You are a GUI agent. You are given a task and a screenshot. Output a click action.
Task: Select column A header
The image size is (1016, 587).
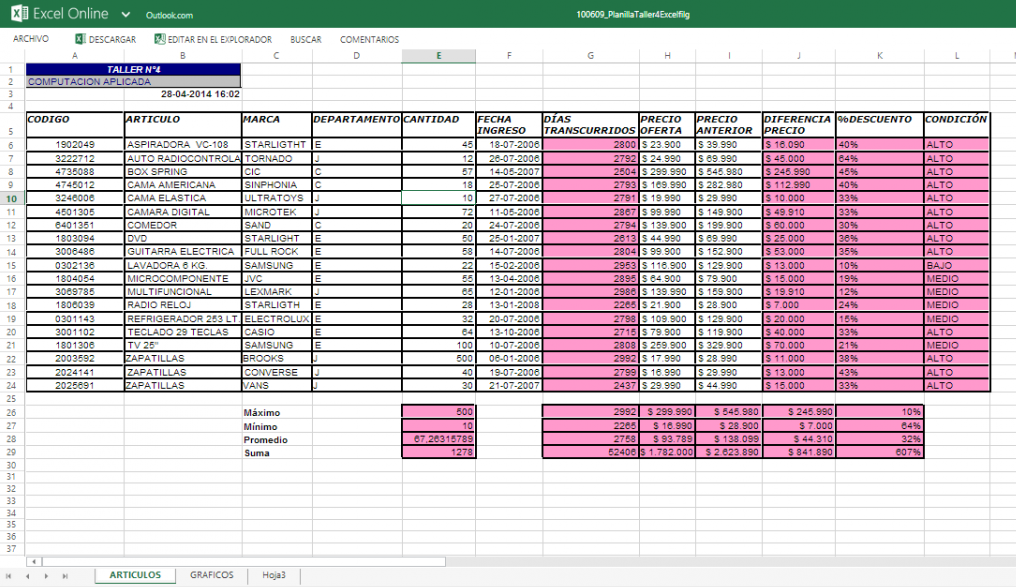[75, 56]
